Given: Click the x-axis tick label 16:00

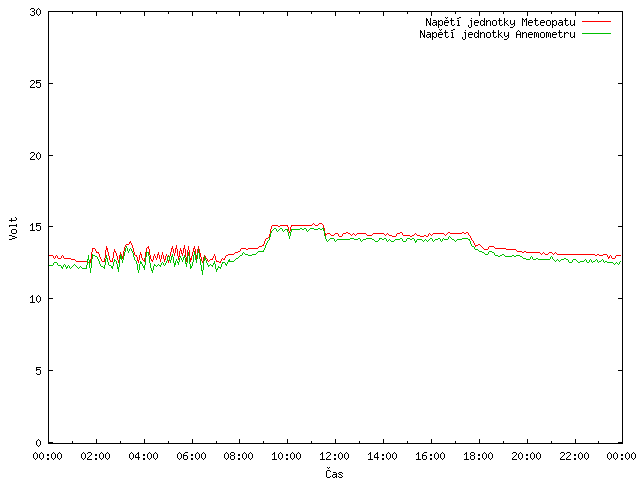Looking at the screenshot, I should [430, 456].
